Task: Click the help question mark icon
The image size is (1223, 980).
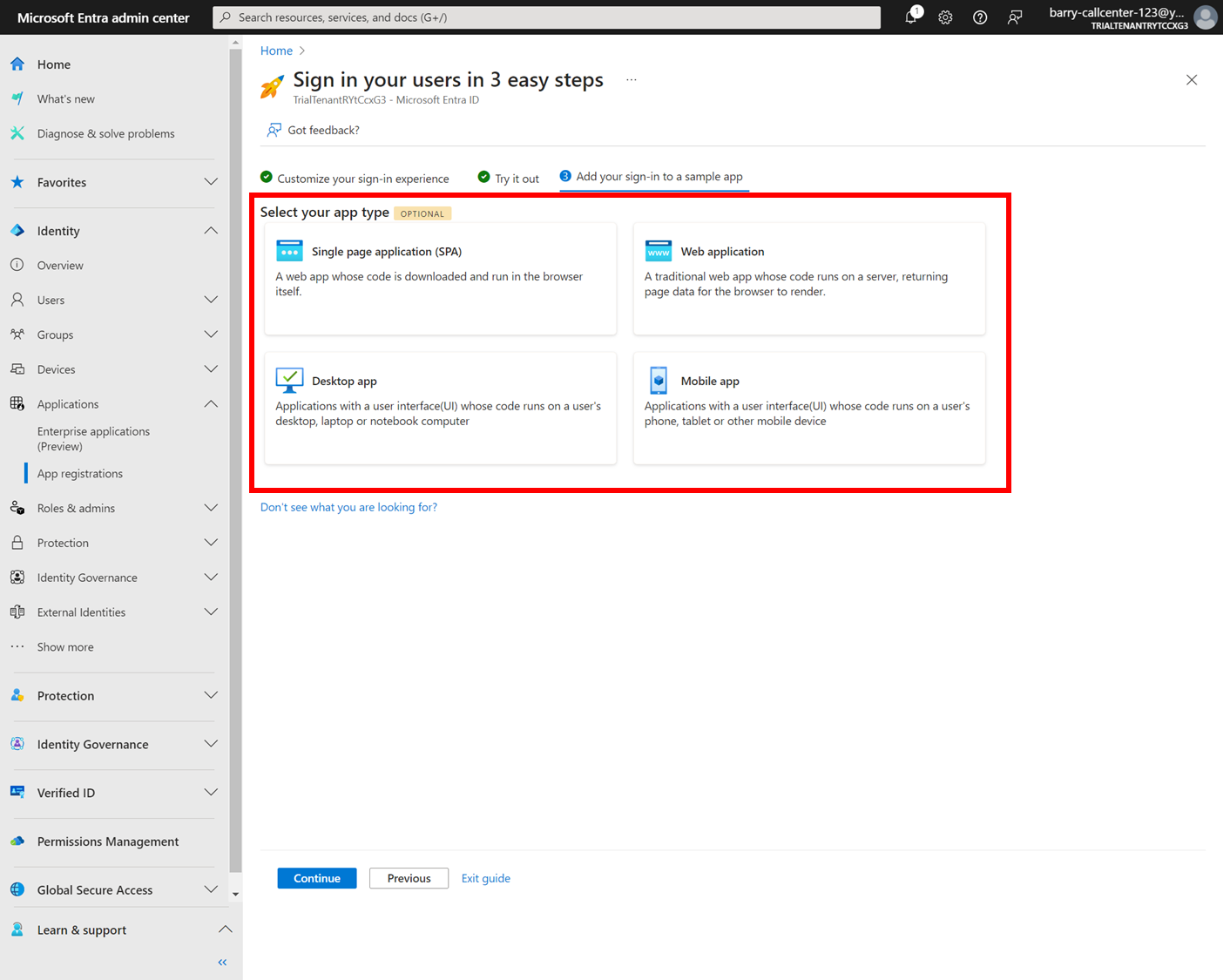Action: click(980, 17)
